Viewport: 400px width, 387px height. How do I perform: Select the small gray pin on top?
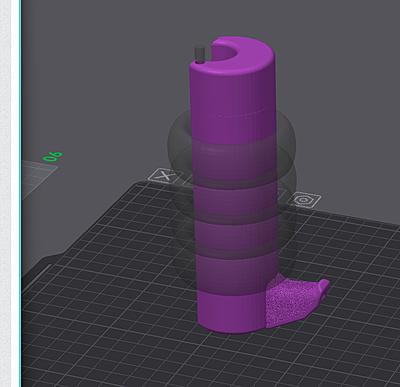coord(199,53)
